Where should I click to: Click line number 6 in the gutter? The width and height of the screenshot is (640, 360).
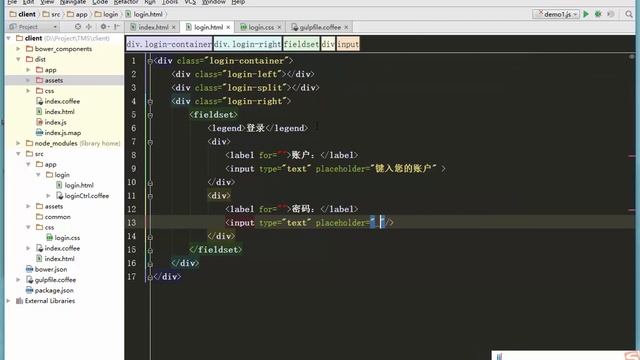coord(133,128)
